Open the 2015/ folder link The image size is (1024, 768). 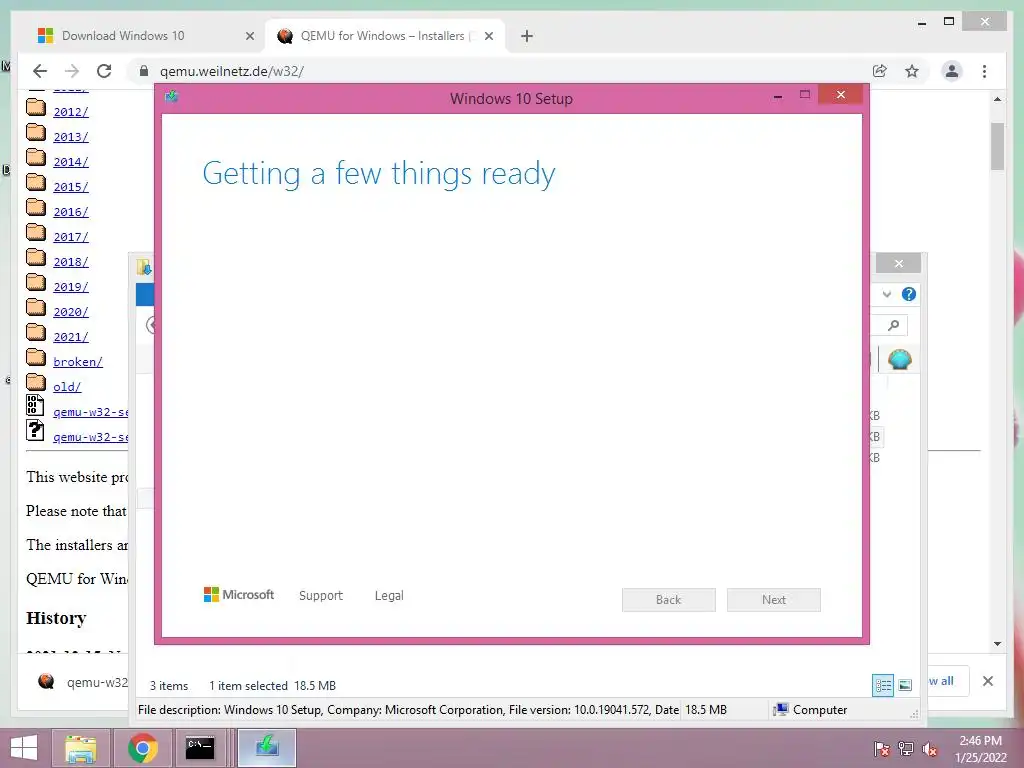(x=71, y=187)
